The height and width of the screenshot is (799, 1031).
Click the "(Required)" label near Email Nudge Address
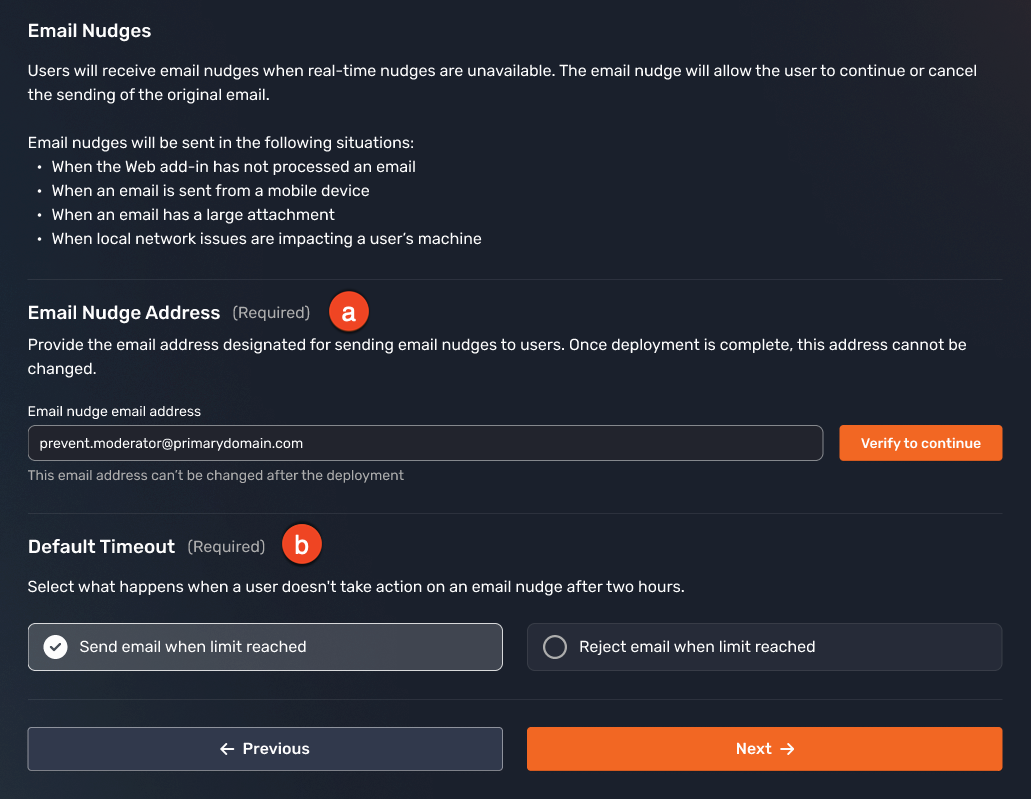click(271, 312)
